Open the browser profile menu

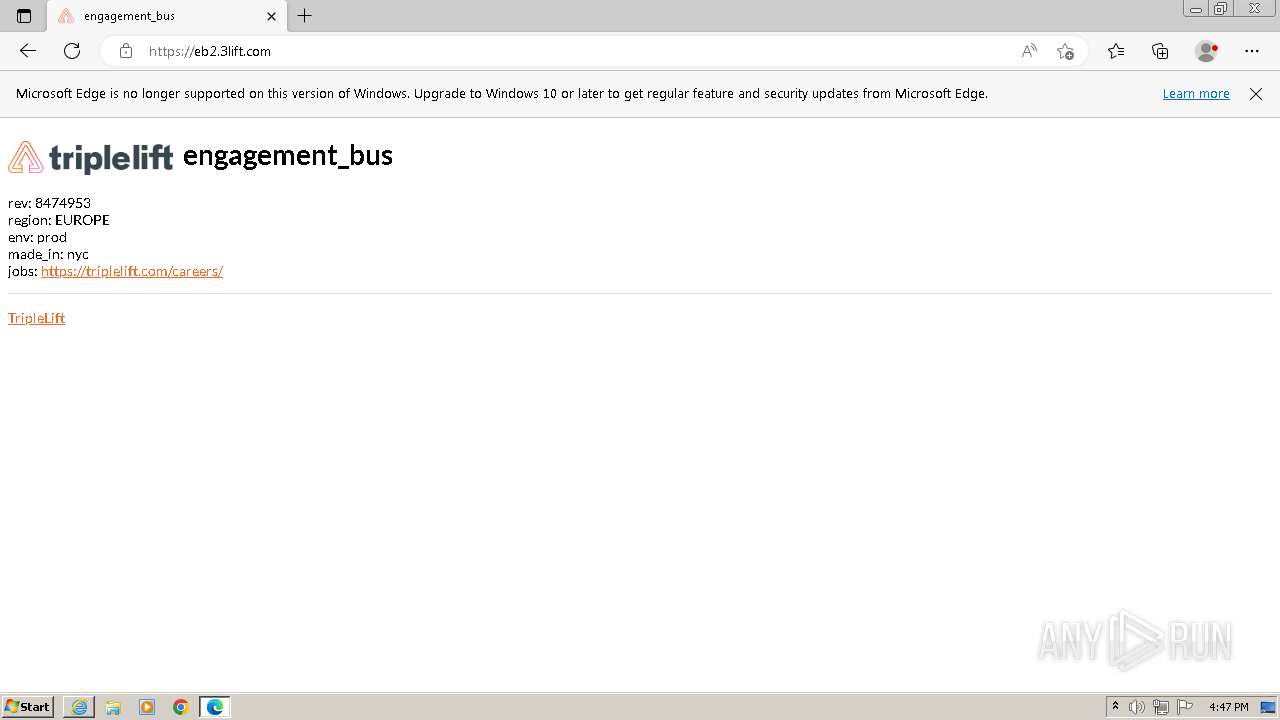pyautogui.click(x=1207, y=51)
